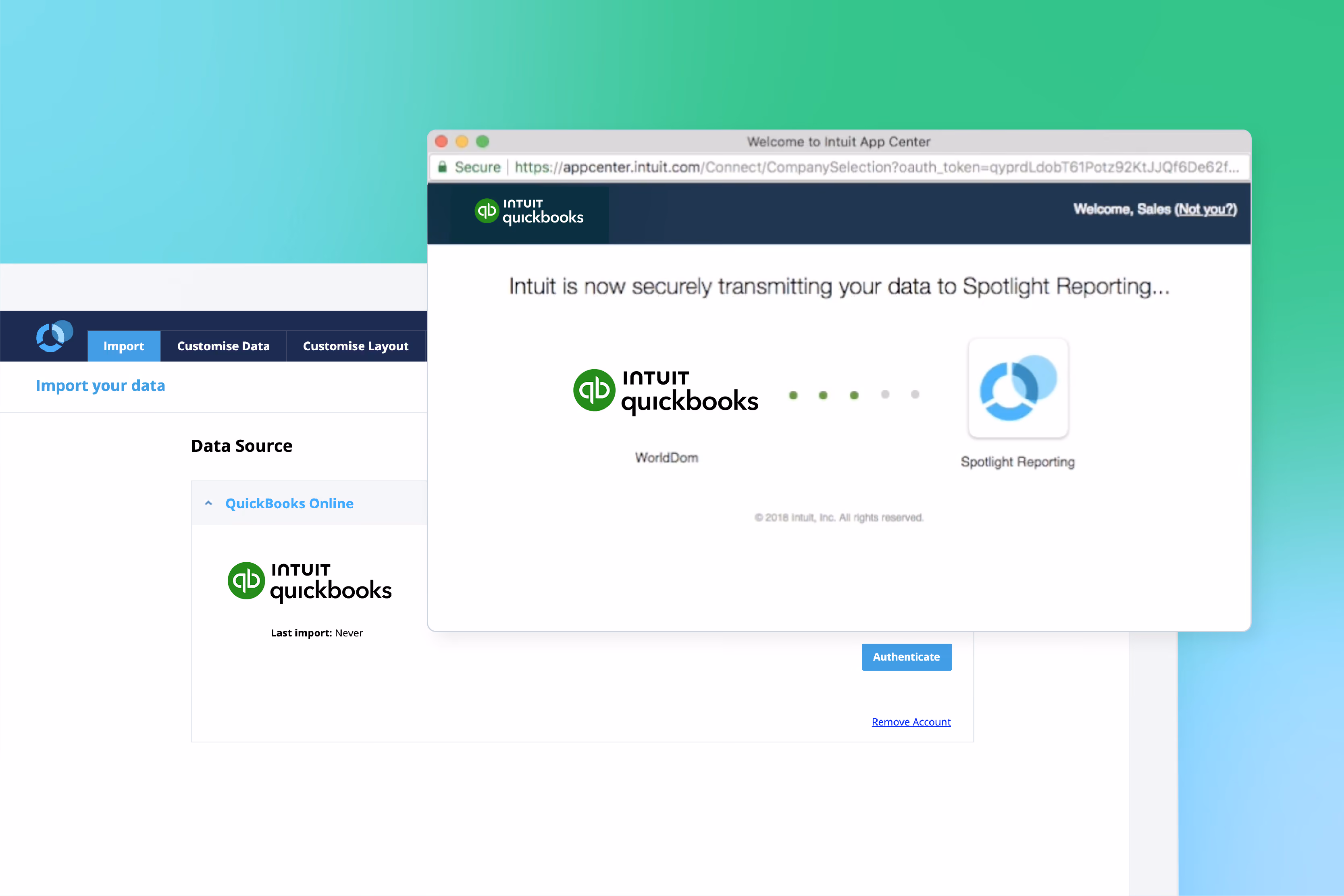Click the Authenticate button
Viewport: 1344px width, 896px height.
click(907, 657)
